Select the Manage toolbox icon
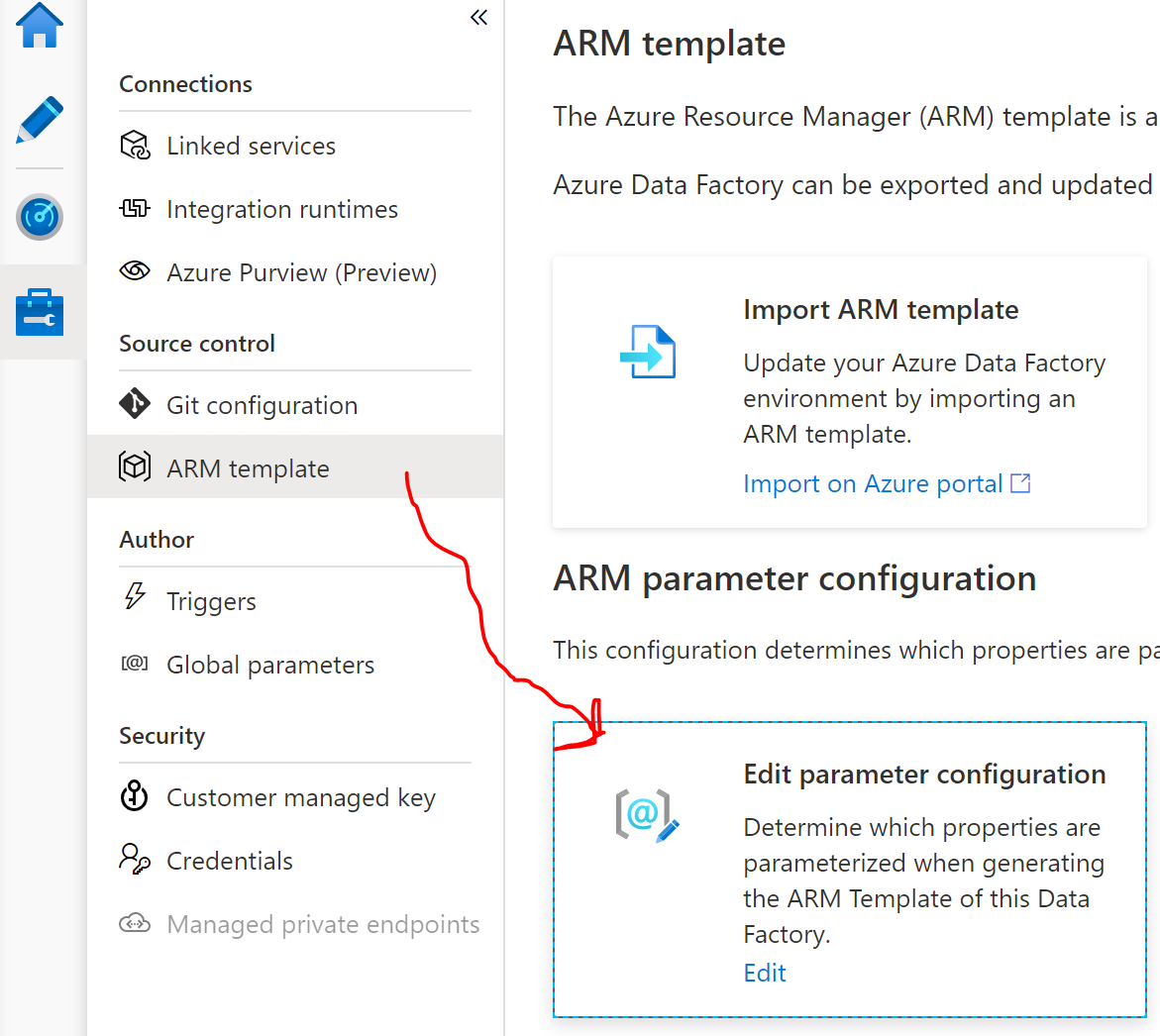The height and width of the screenshot is (1036, 1160). tap(40, 312)
